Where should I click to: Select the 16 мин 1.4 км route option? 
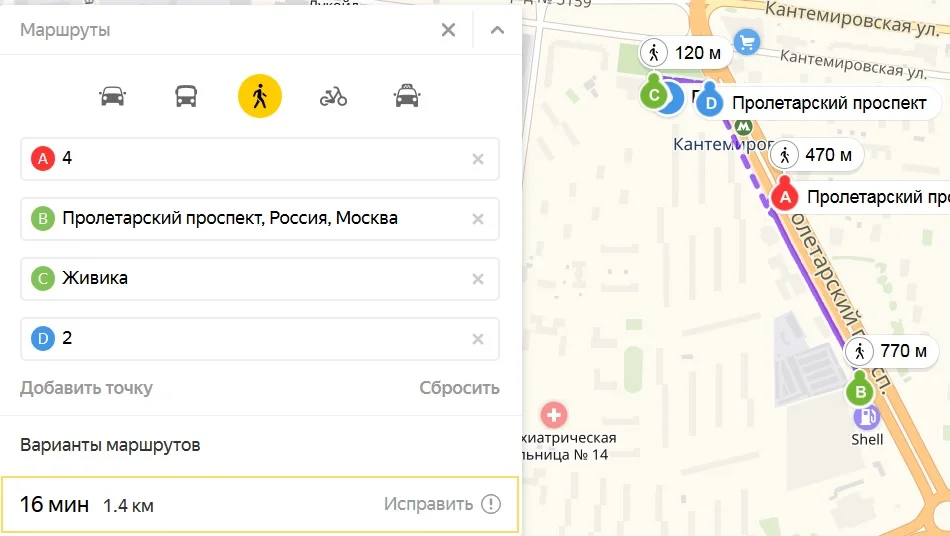pos(260,505)
